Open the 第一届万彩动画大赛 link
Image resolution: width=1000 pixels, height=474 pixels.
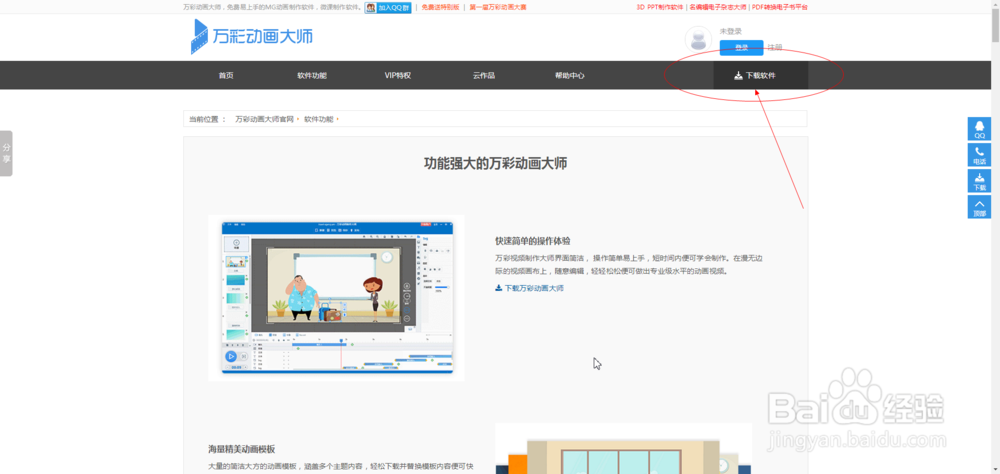click(x=498, y=8)
